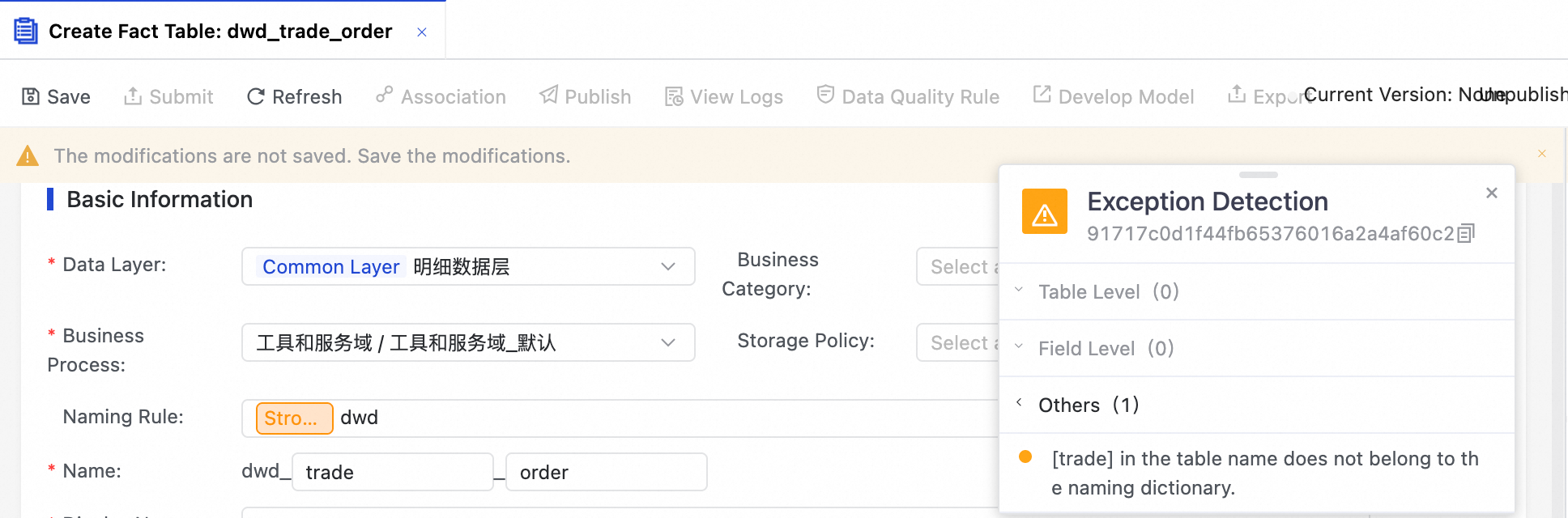Click the Submit upload icon
1568x518 pixels.
(133, 96)
